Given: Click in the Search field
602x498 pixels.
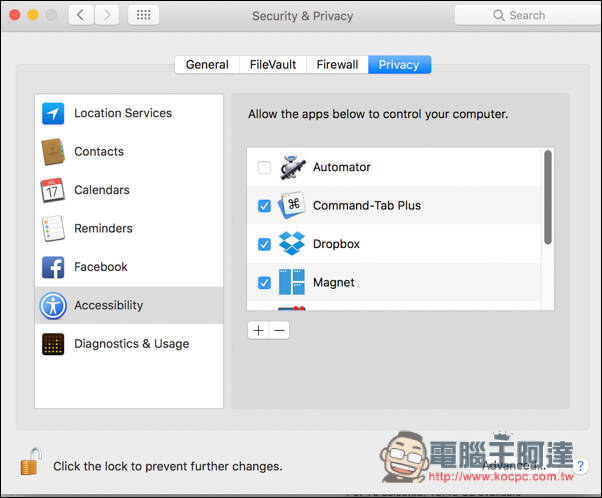Looking at the screenshot, I should pyautogui.click(x=528, y=15).
